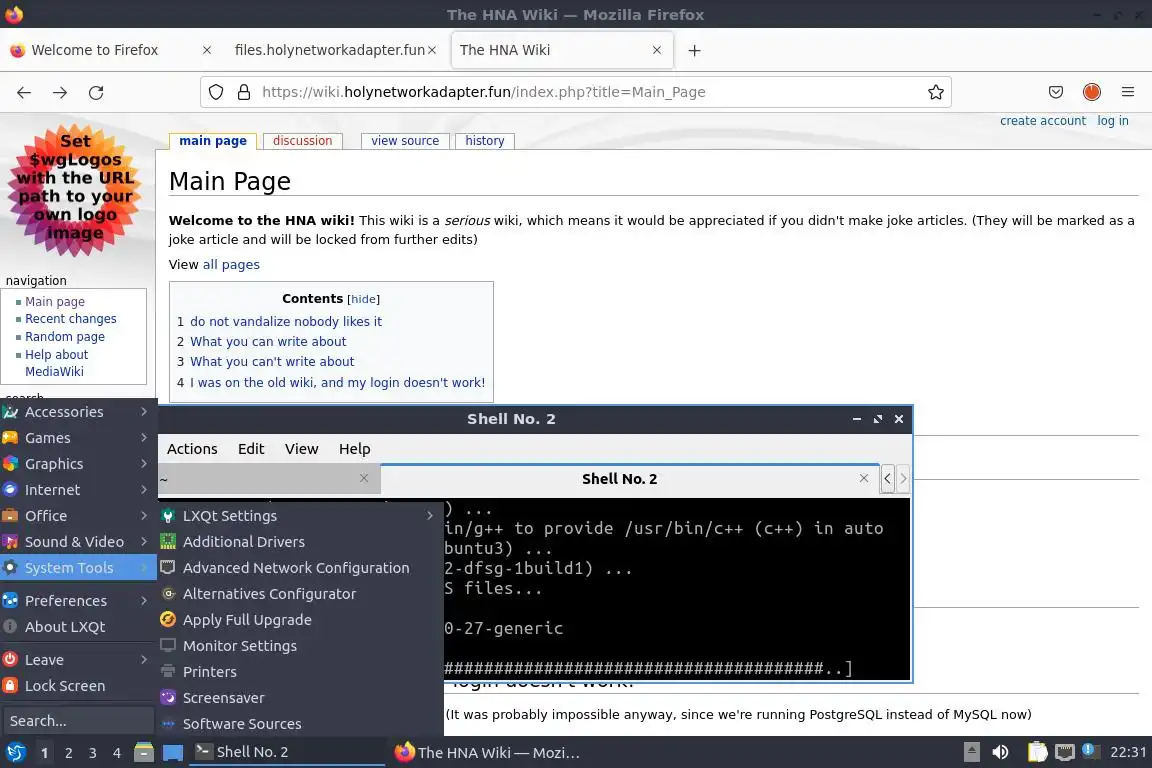Open terminal Help menu
The width and height of the screenshot is (1152, 768).
point(354,449)
